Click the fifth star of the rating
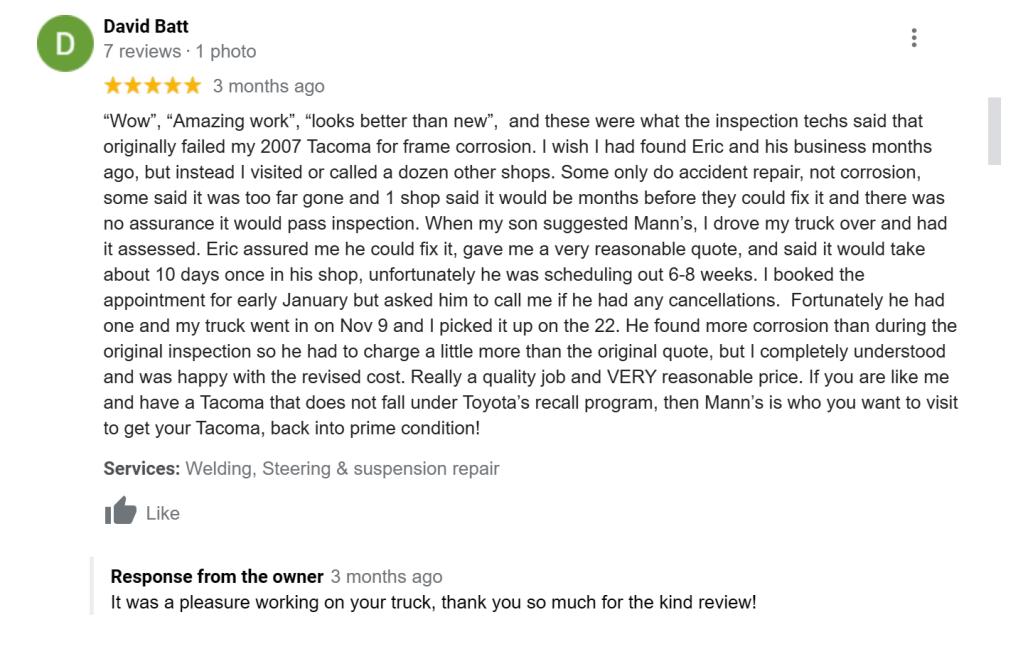Image resolution: width=1023 pixels, height=654 pixels. coord(192,86)
